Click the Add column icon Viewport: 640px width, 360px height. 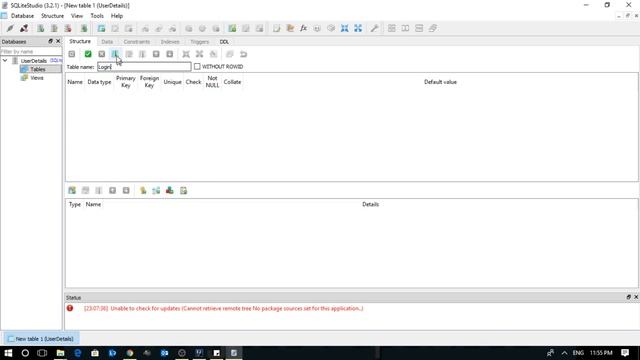tap(115, 54)
